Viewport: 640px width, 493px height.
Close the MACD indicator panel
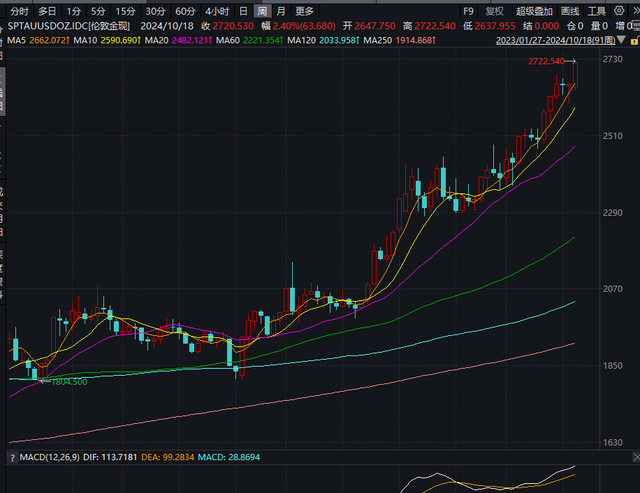click(x=636, y=457)
